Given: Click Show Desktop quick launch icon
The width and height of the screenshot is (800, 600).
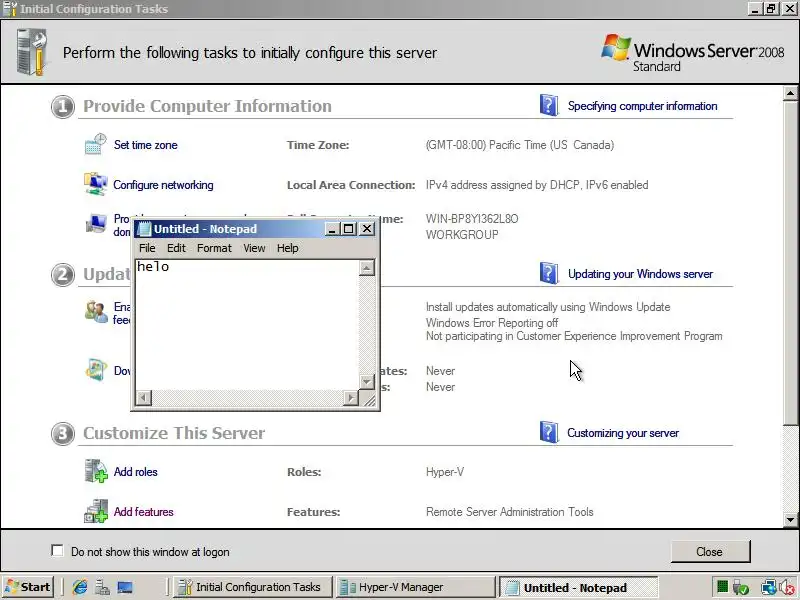Looking at the screenshot, I should click(x=125, y=587).
